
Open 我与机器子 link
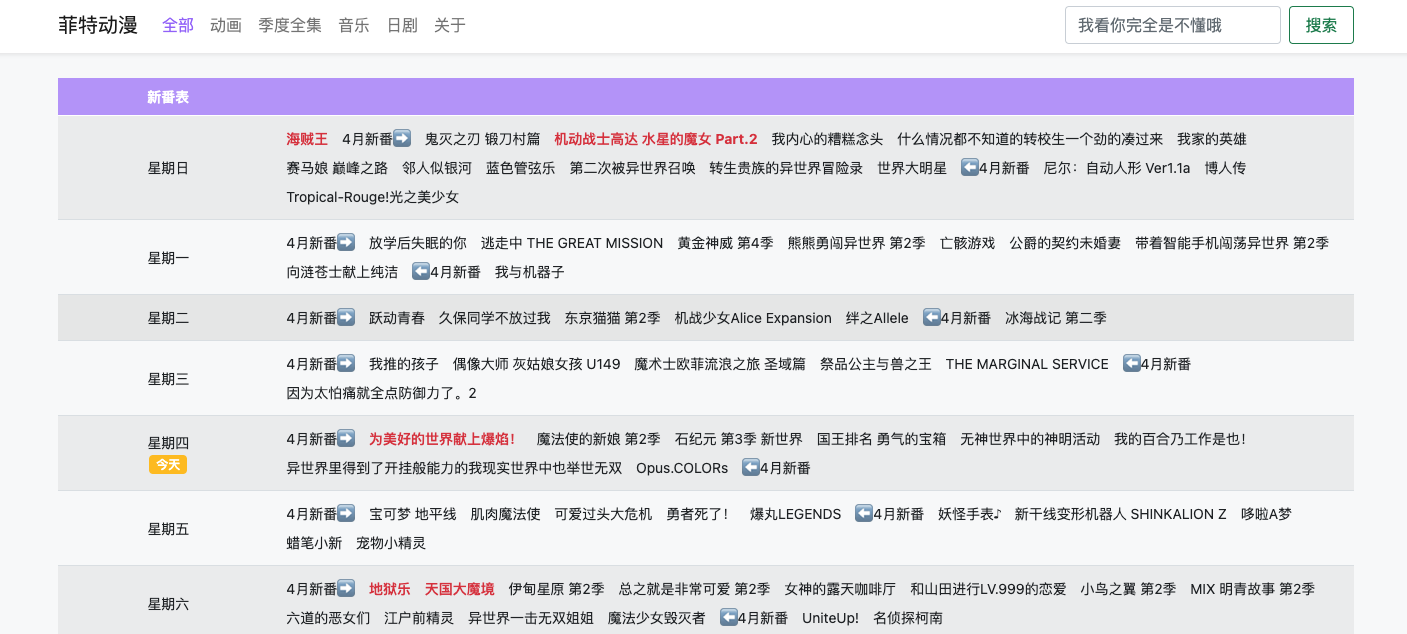pos(530,272)
